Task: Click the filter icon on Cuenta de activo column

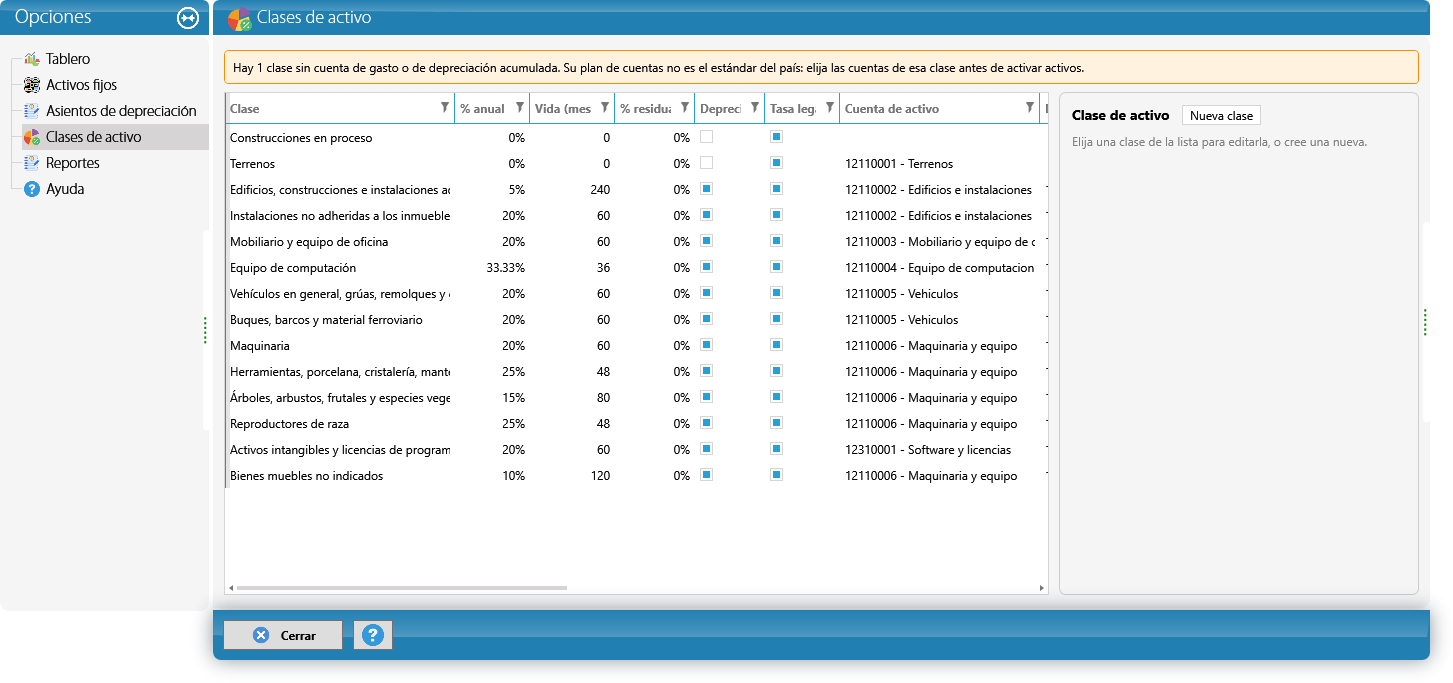Action: click(1030, 108)
